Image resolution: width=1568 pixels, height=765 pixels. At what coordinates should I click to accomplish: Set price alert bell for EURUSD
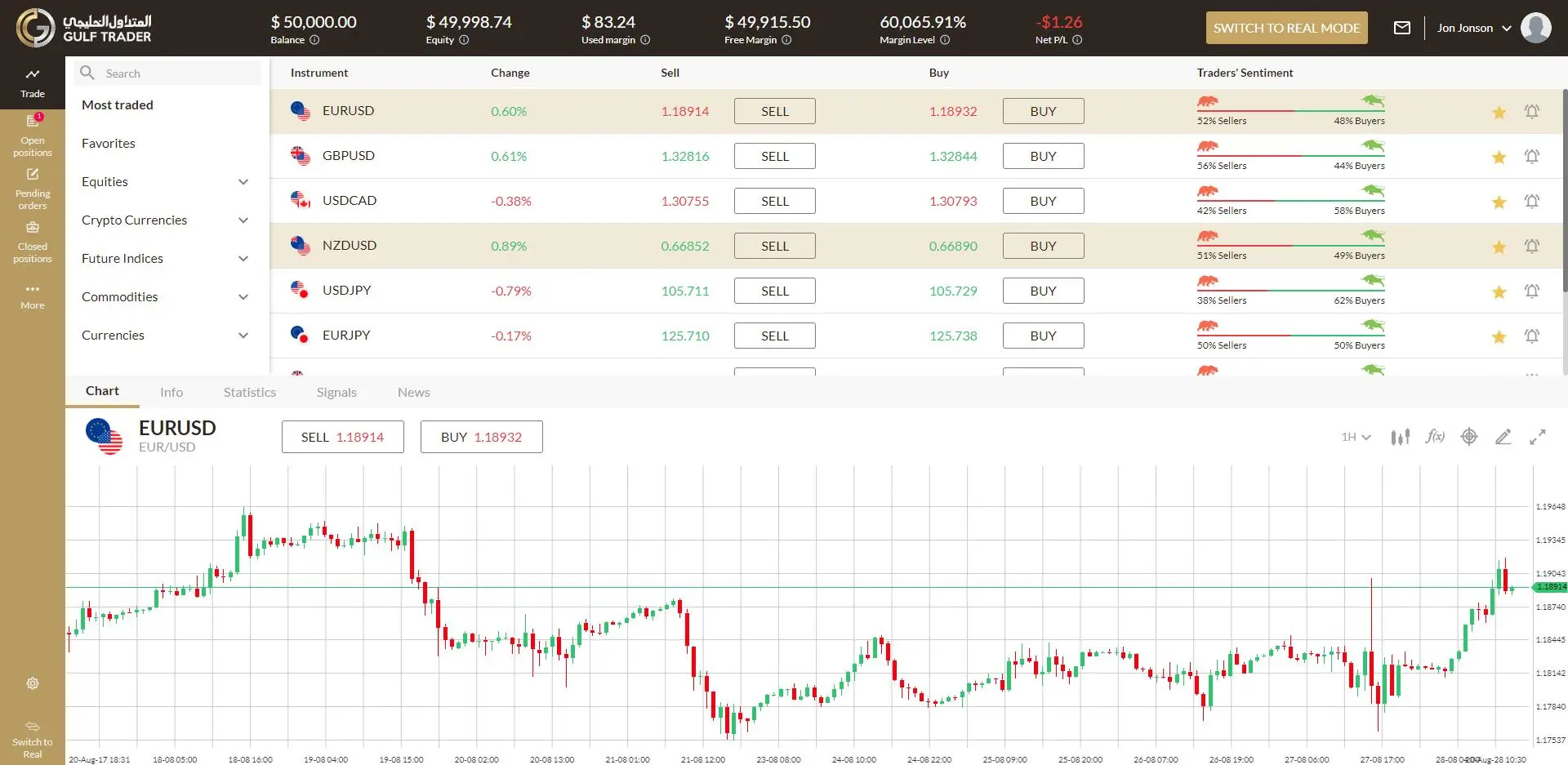pos(1532,111)
